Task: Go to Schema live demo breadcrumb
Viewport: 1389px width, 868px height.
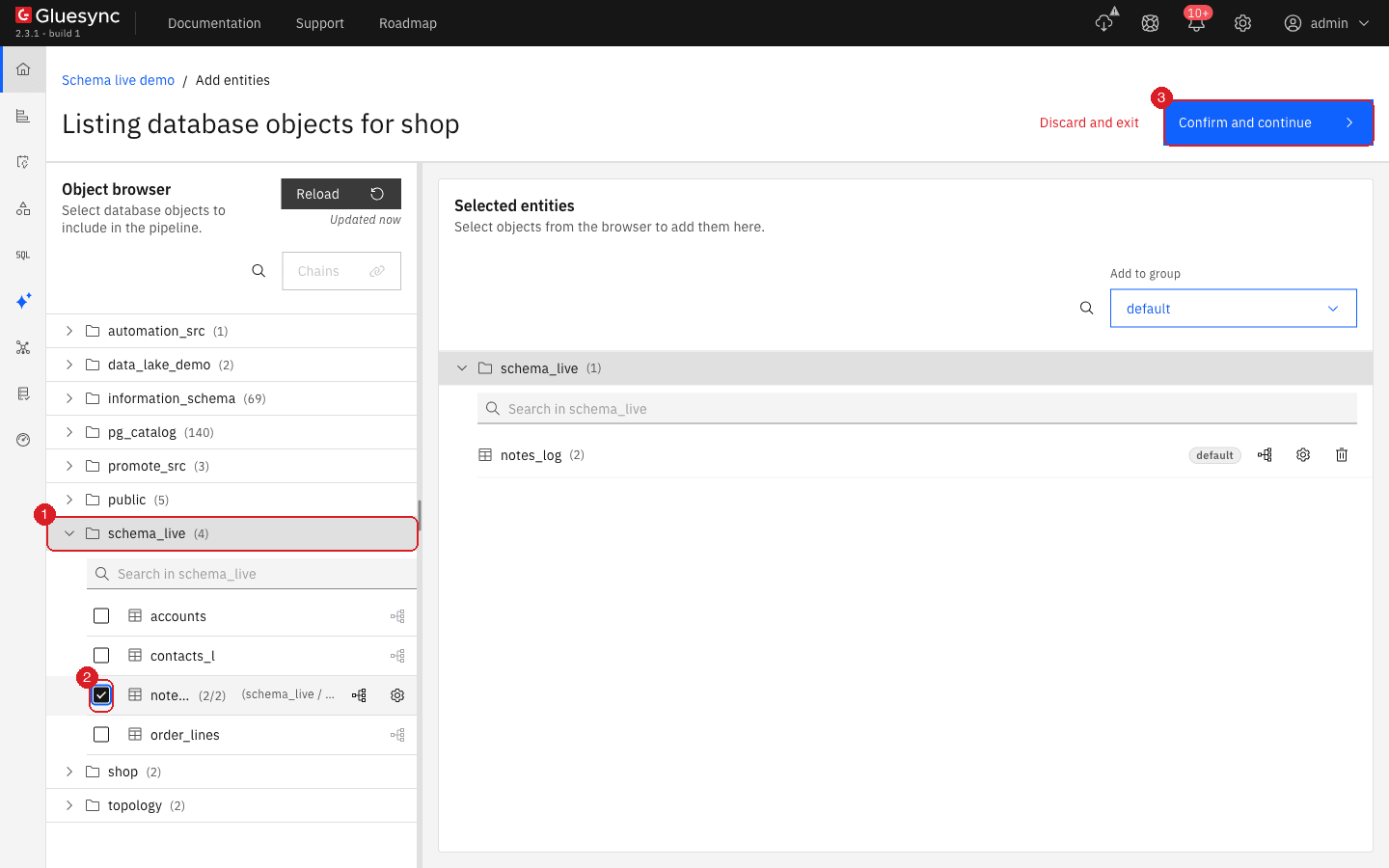Action: pos(119,80)
